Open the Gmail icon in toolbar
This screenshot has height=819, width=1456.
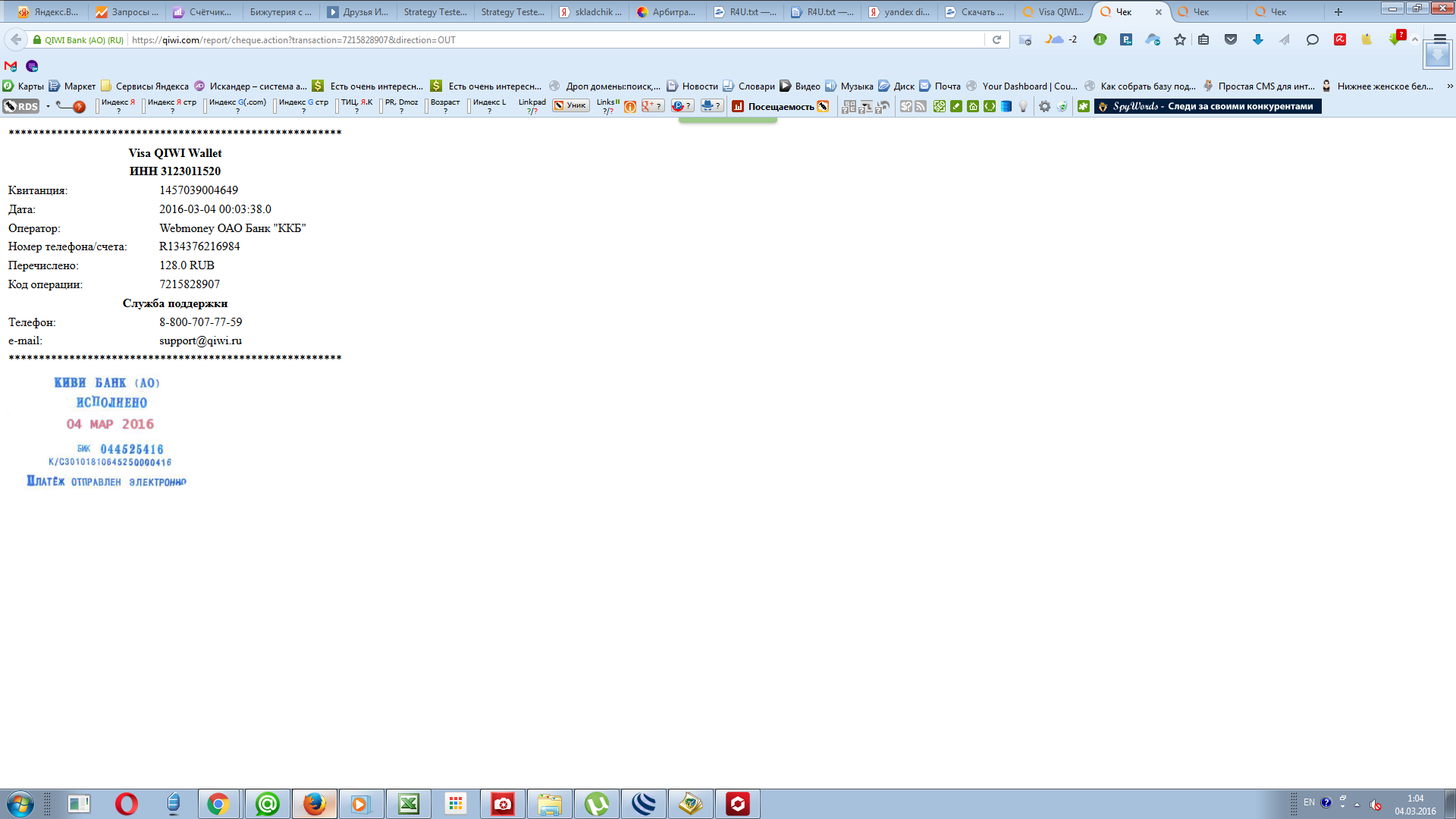(x=11, y=67)
